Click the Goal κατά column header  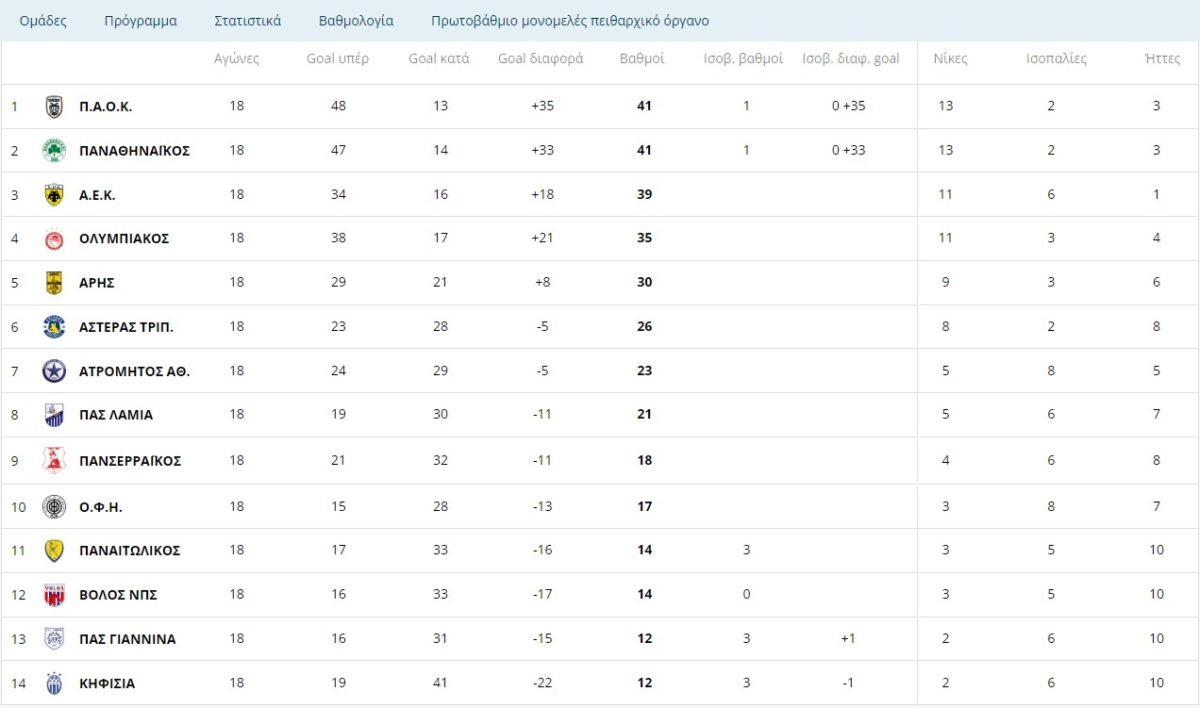pos(439,59)
